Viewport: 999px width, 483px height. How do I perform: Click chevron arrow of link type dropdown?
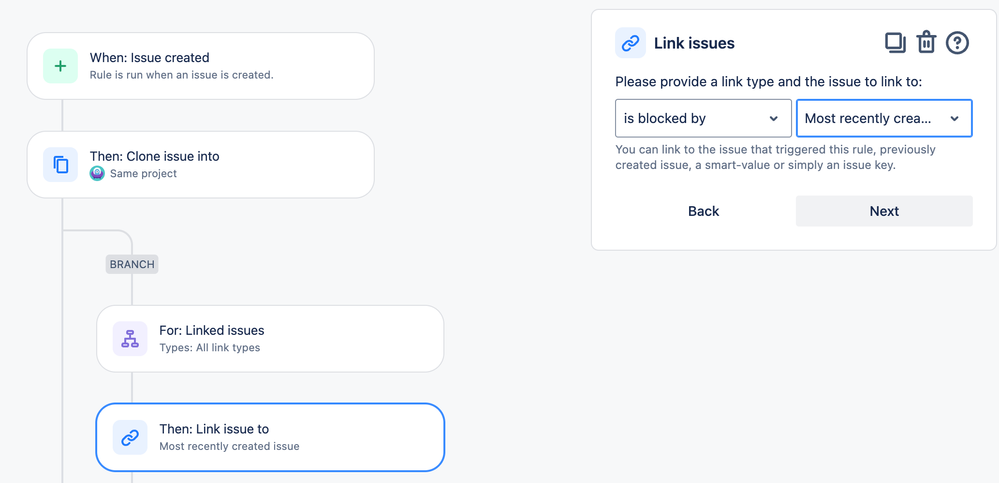coord(773,119)
